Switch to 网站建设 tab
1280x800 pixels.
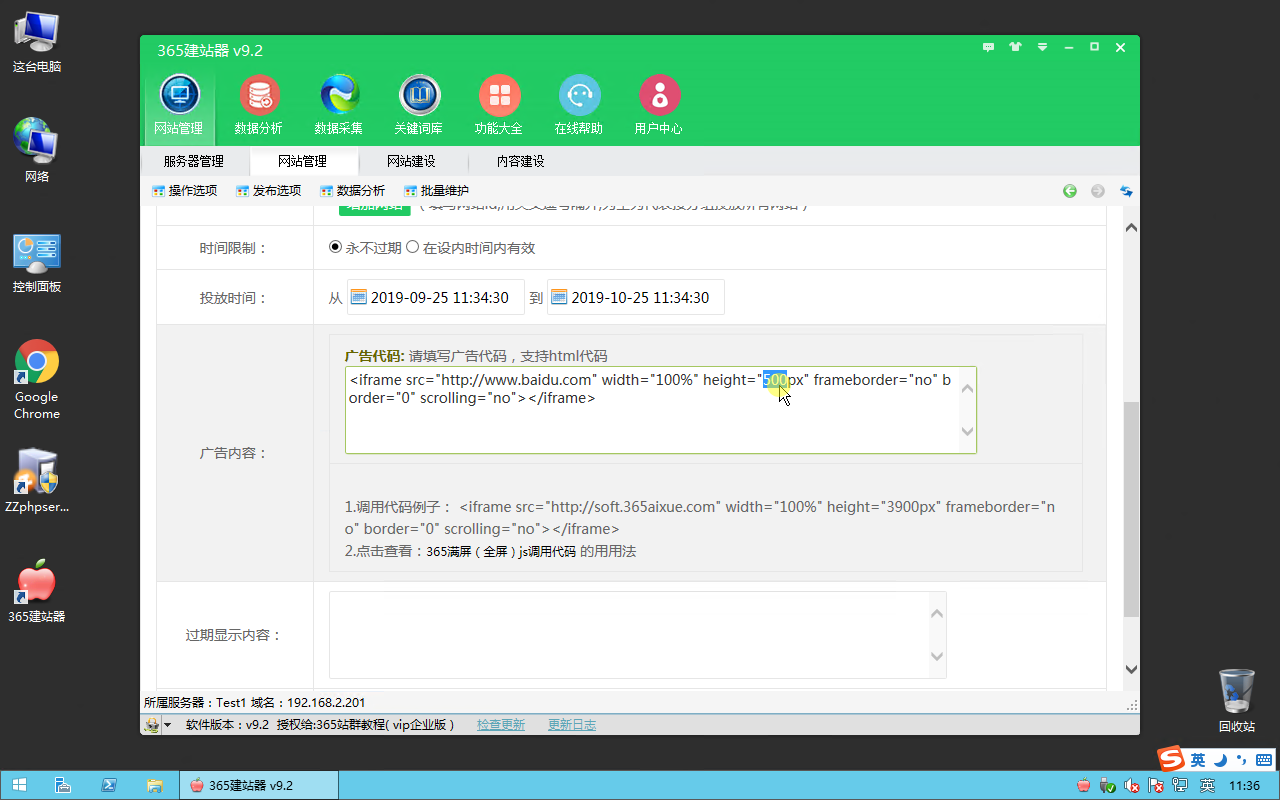tap(411, 161)
